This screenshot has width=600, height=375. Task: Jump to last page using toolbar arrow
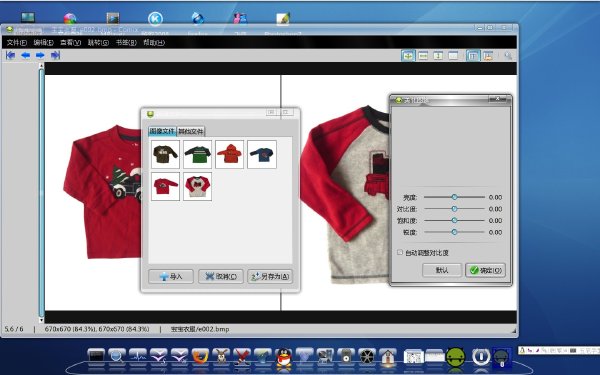[55, 55]
